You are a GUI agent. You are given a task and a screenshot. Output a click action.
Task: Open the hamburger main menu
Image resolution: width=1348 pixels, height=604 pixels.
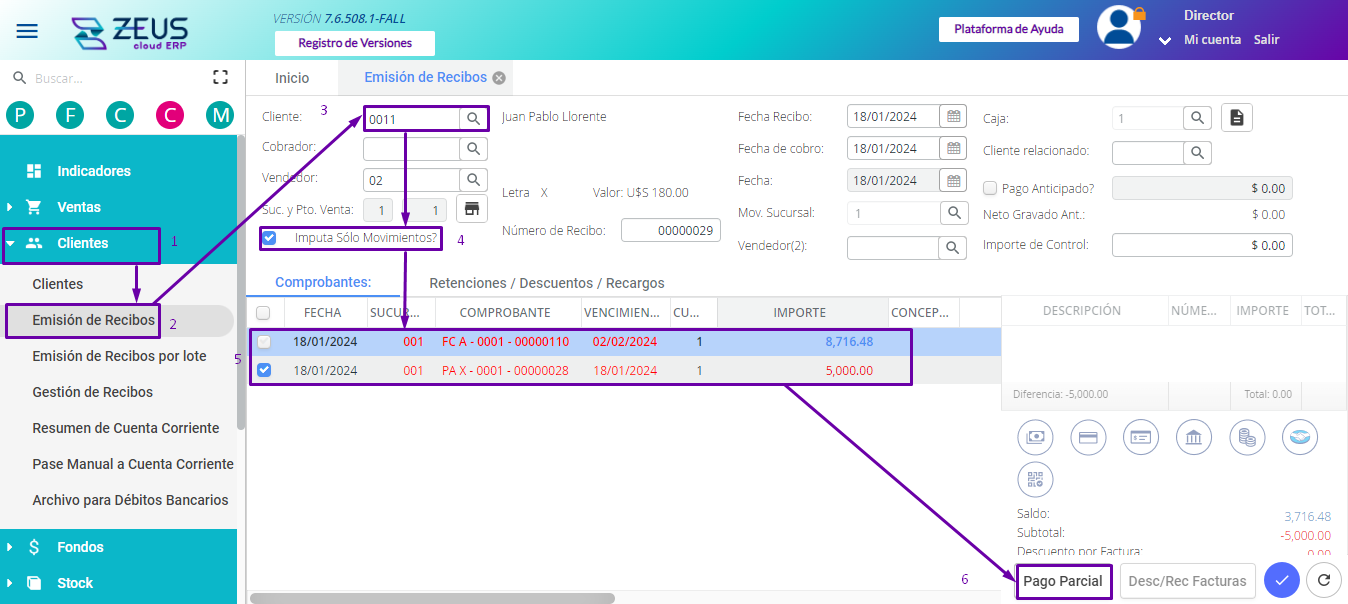click(27, 30)
